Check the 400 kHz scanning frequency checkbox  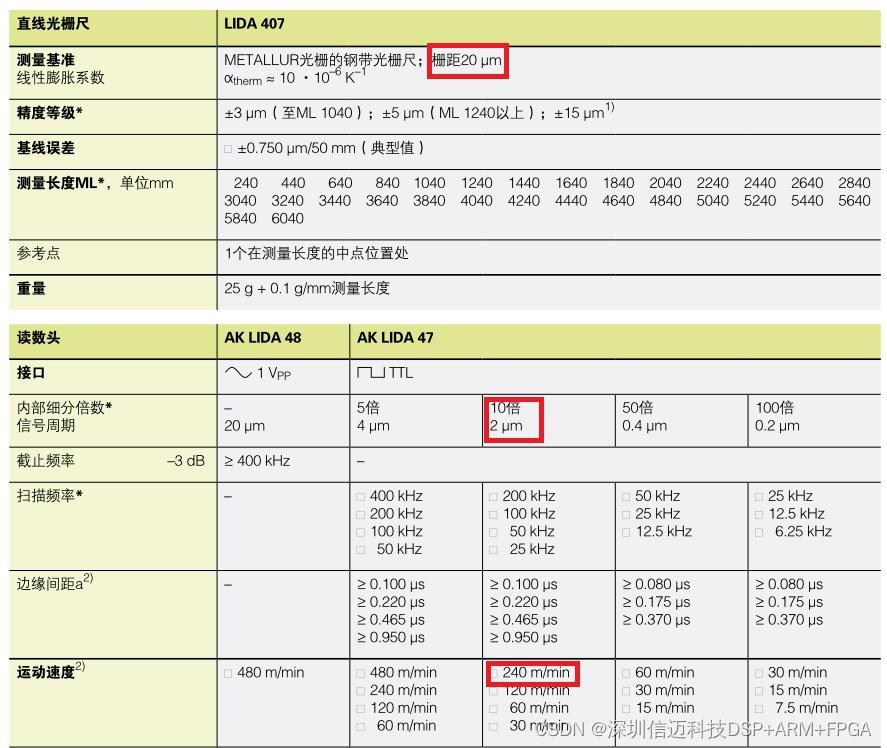[x=361, y=496]
